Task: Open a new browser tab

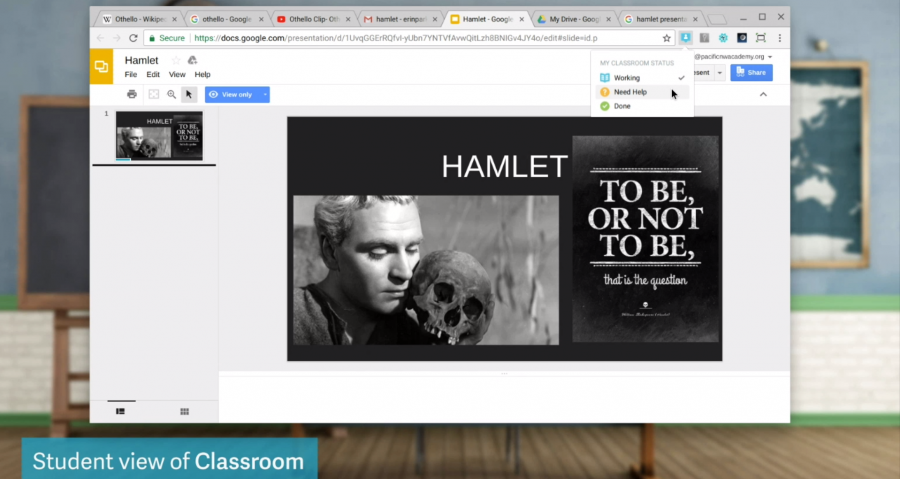Action: (x=717, y=20)
